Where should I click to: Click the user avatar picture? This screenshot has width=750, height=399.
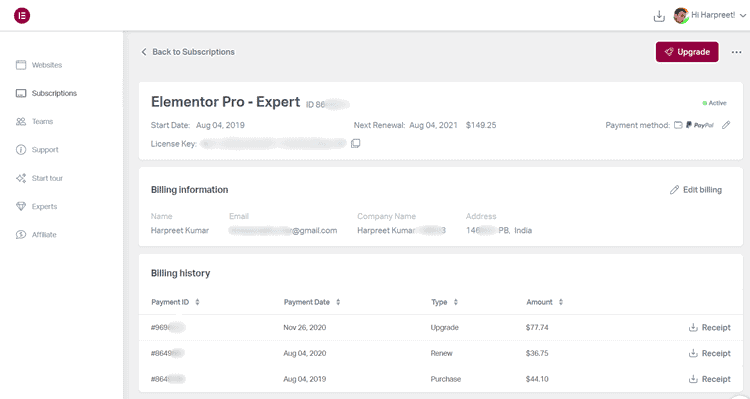(x=681, y=15)
